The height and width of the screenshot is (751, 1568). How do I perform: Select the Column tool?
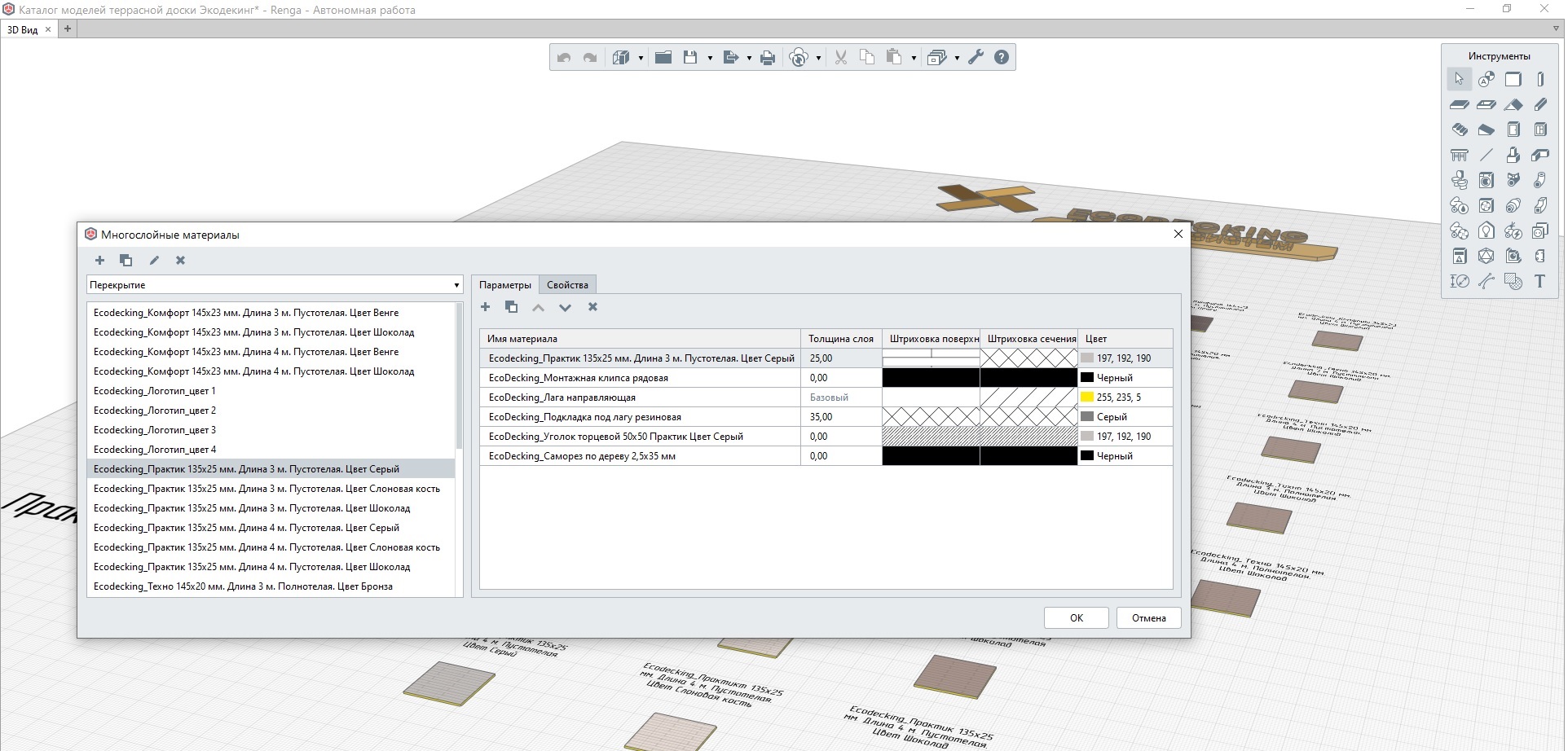coord(1540,79)
